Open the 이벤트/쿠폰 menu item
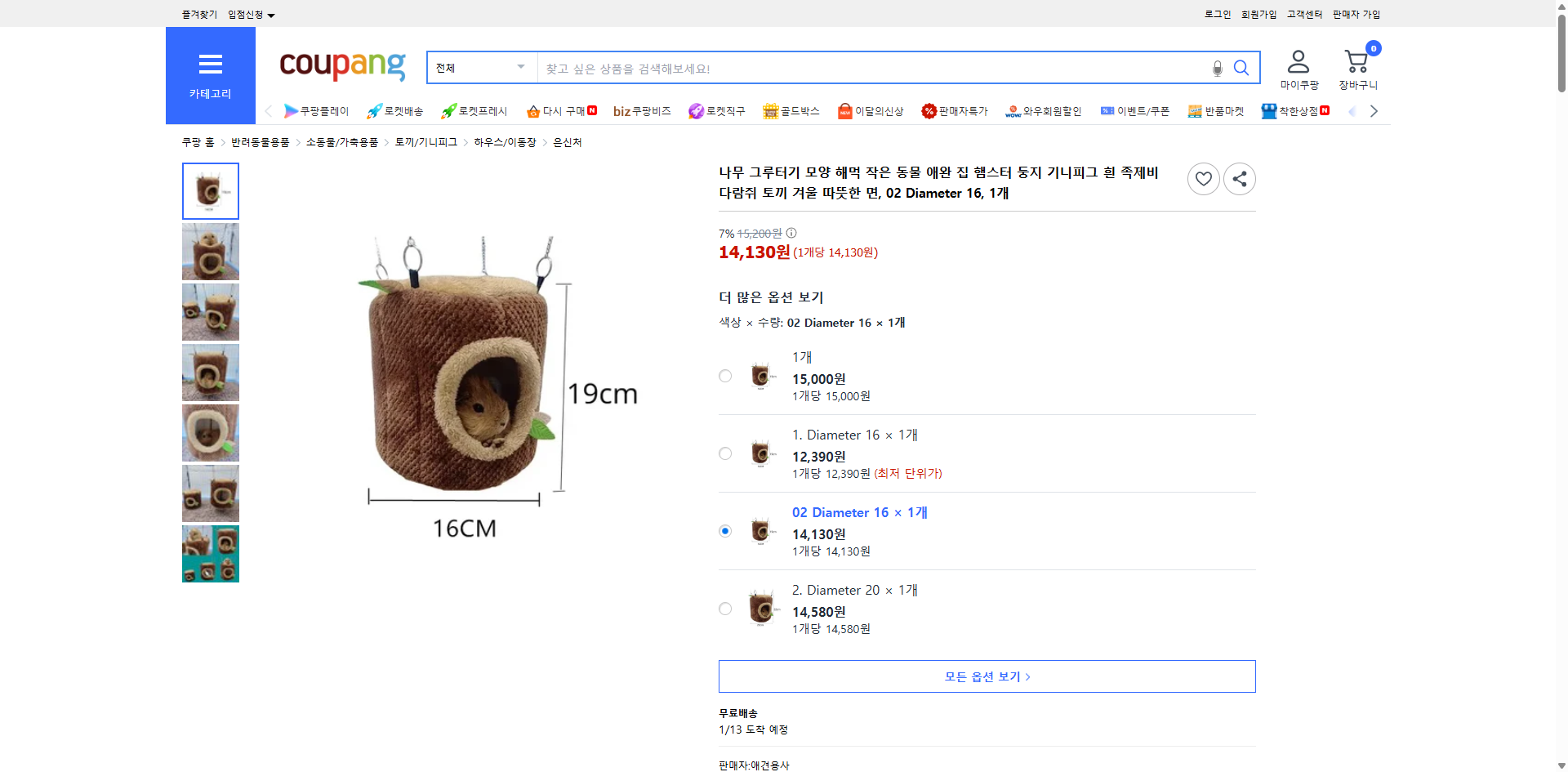Screen dimensions: 1568x772 [x=1135, y=110]
